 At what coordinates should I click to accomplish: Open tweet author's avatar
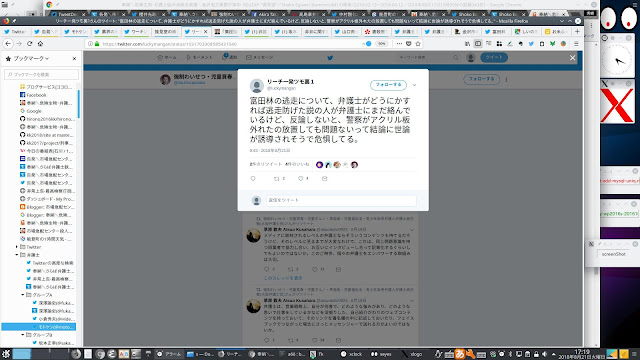(257, 86)
